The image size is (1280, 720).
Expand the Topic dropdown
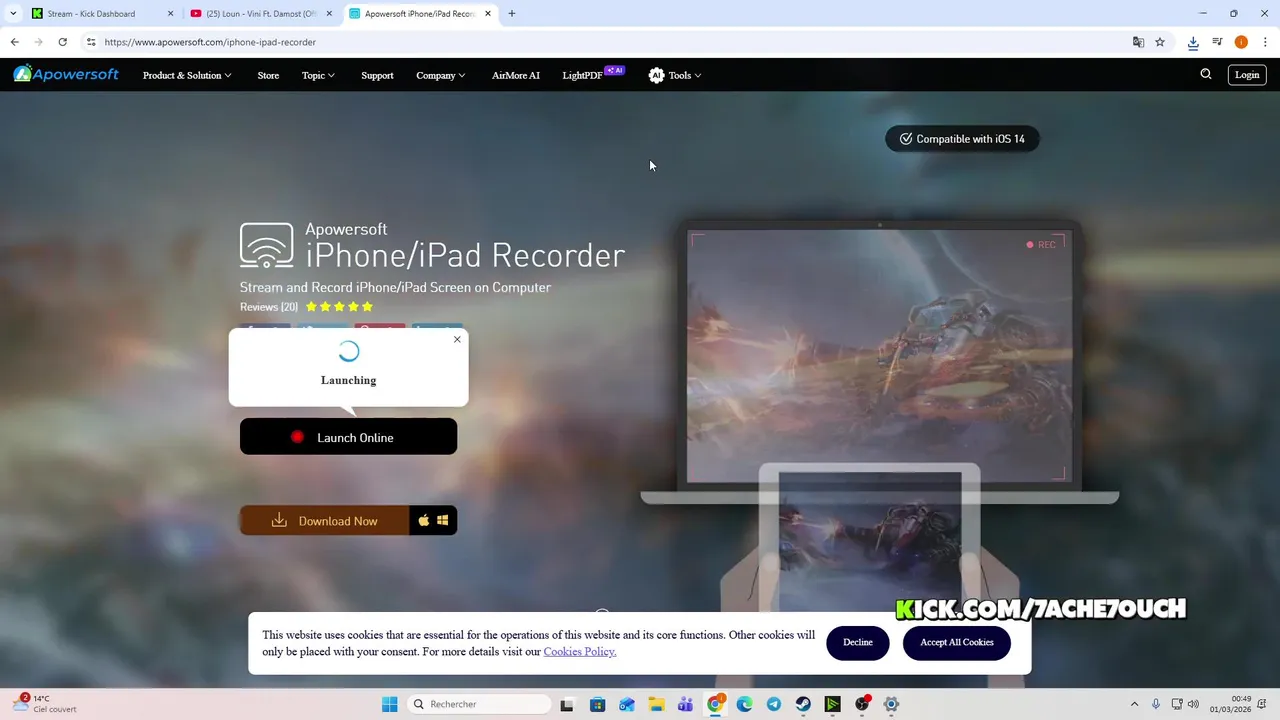pyautogui.click(x=318, y=75)
